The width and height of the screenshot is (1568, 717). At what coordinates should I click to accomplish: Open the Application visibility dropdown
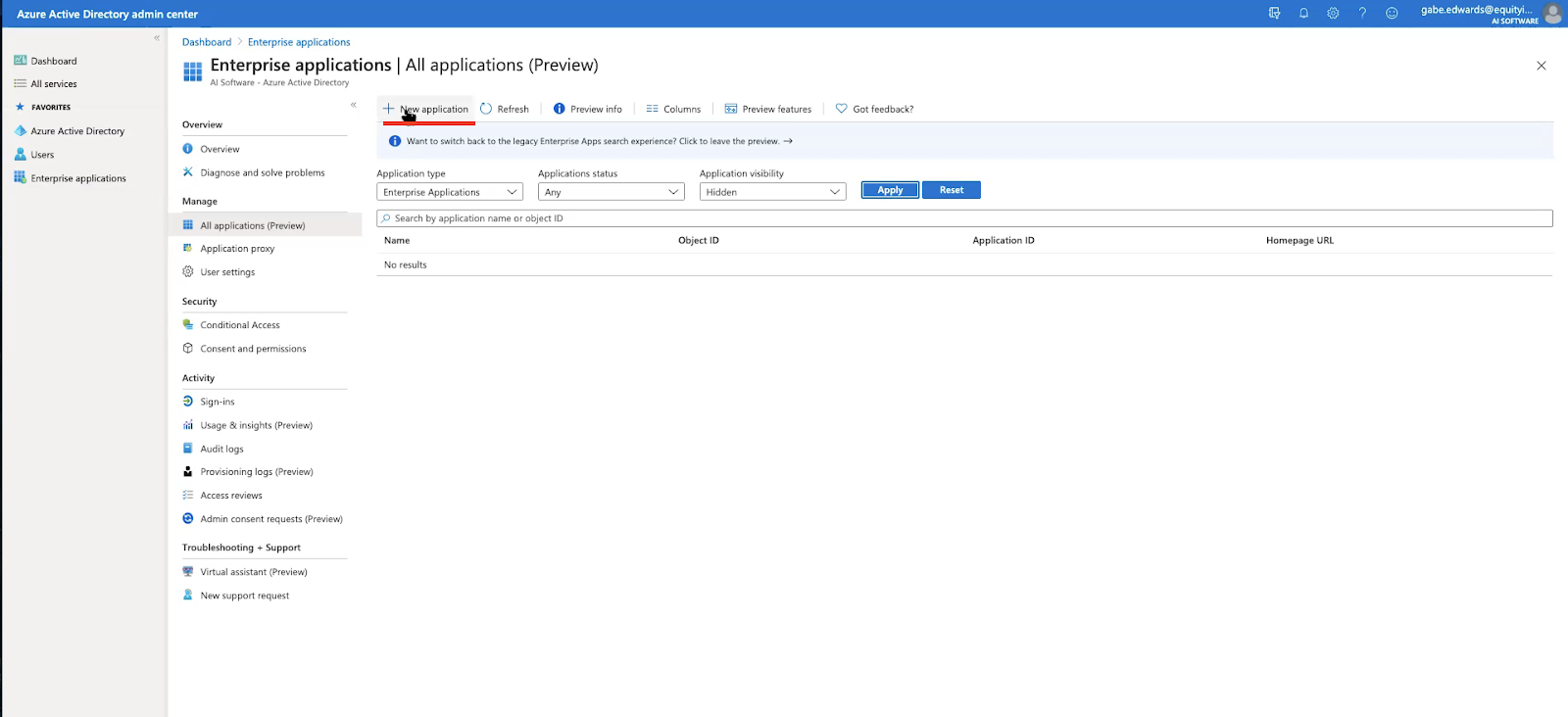[773, 192]
